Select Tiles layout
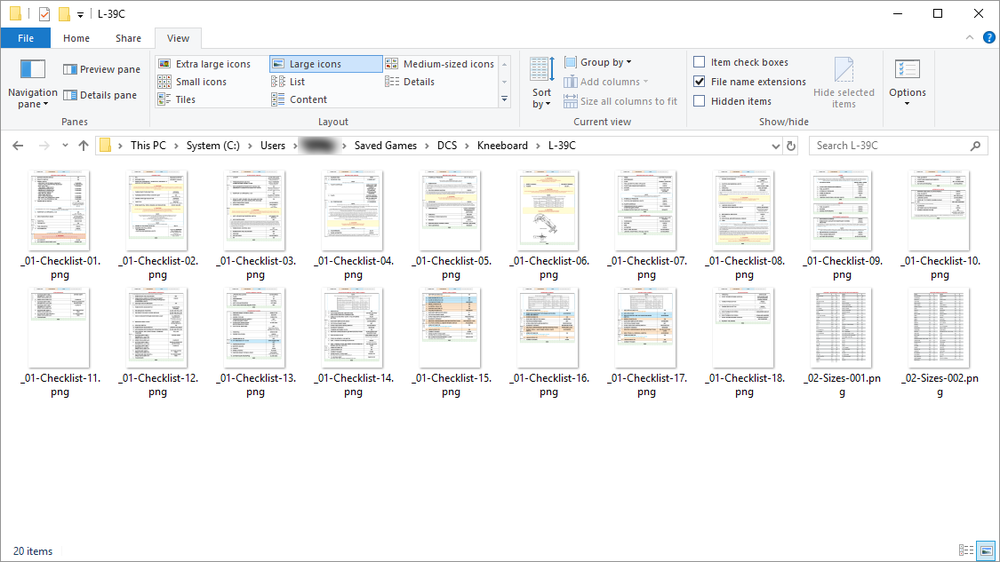 (x=177, y=100)
